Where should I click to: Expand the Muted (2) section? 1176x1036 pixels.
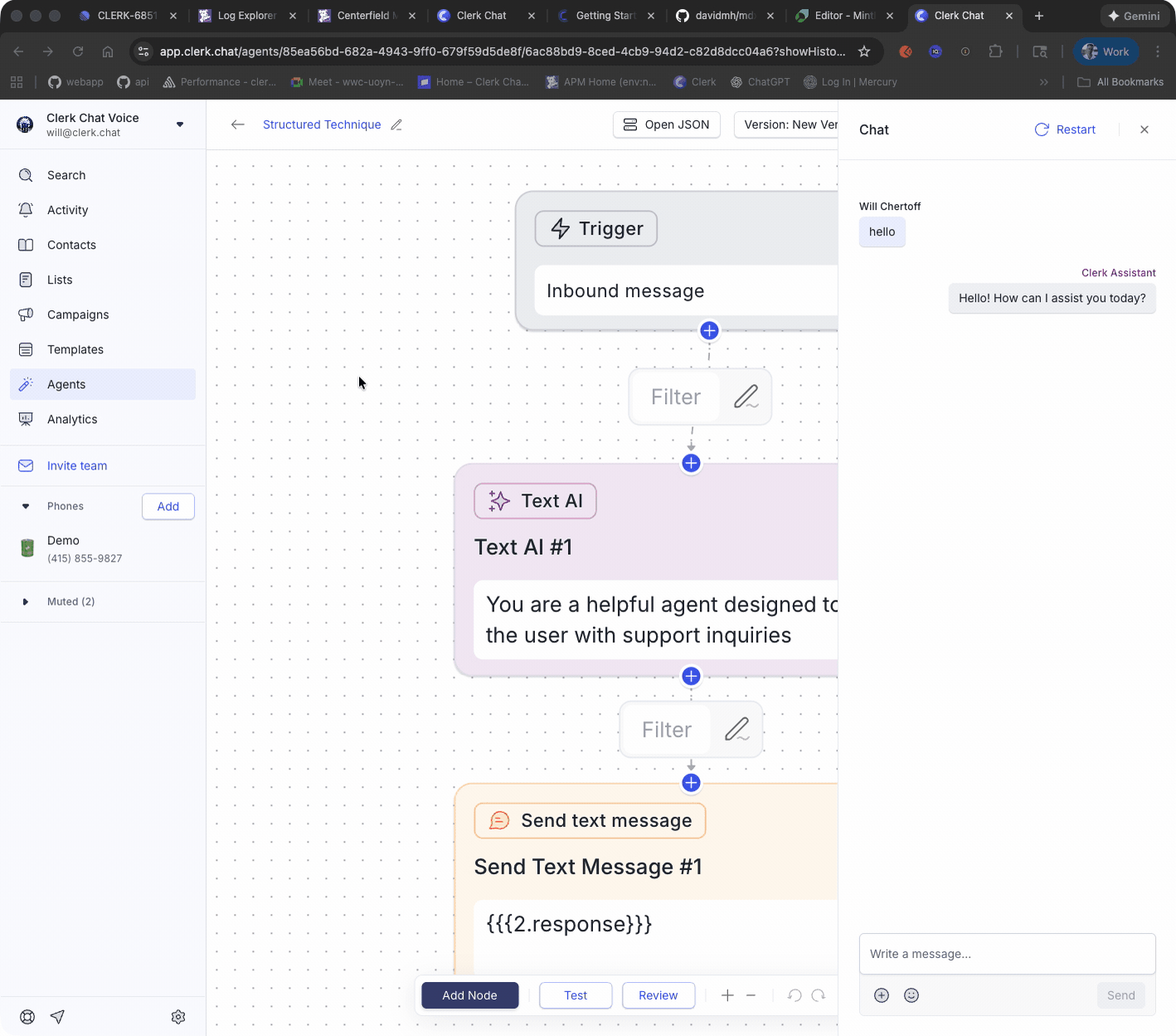(x=26, y=601)
